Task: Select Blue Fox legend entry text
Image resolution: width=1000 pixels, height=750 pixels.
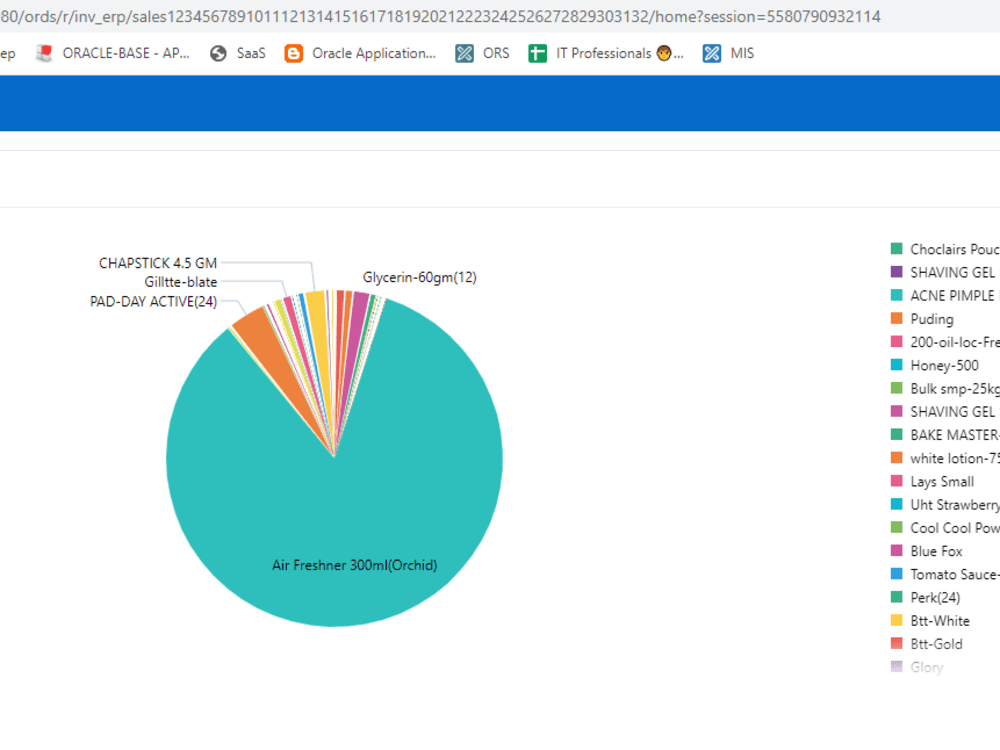Action: pos(936,551)
